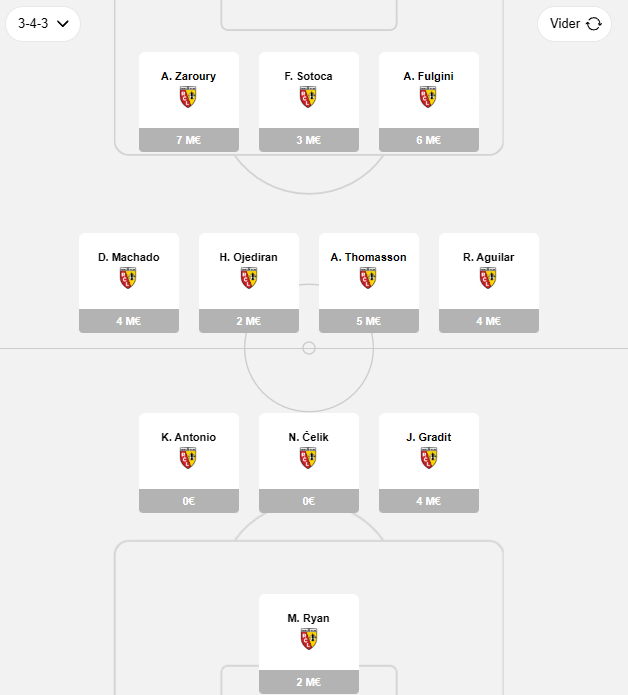Click the club crest on M. Ryan's card

(x=308, y=639)
